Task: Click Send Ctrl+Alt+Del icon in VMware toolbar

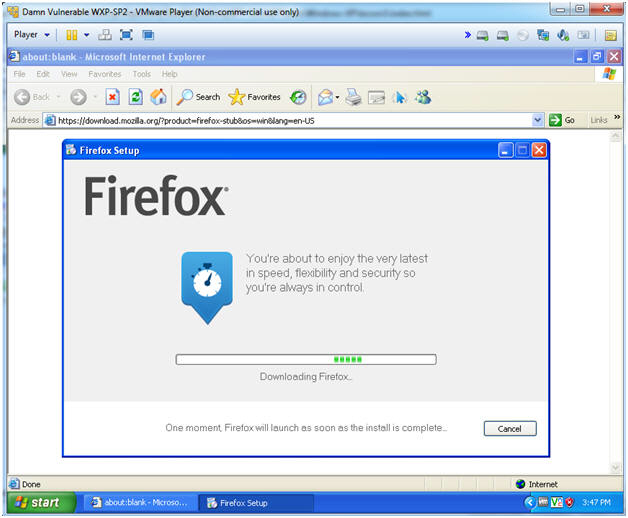Action: click(x=105, y=35)
